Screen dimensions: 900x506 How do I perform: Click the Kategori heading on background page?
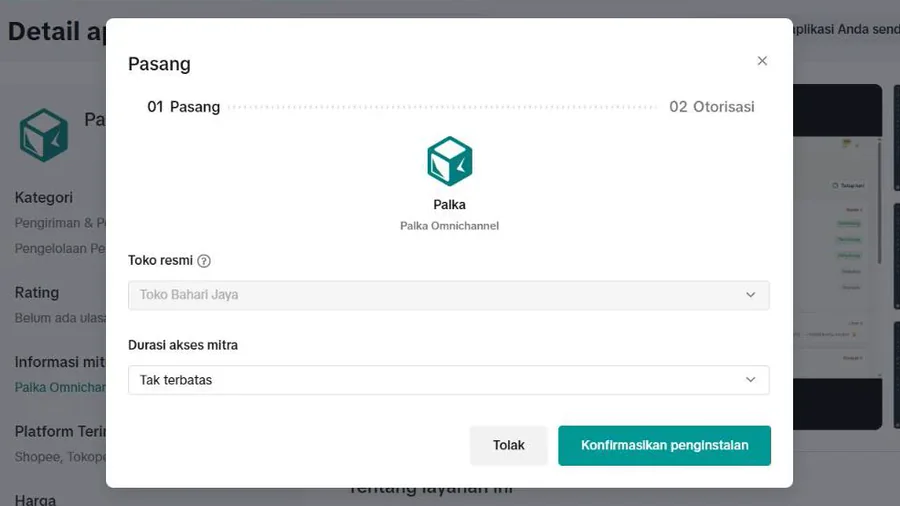(44, 197)
